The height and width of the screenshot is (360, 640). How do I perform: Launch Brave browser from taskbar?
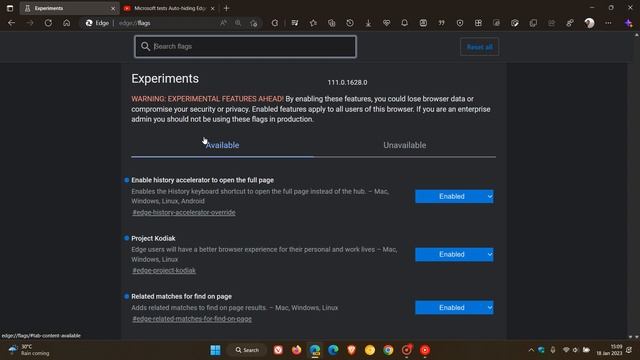coord(351,350)
